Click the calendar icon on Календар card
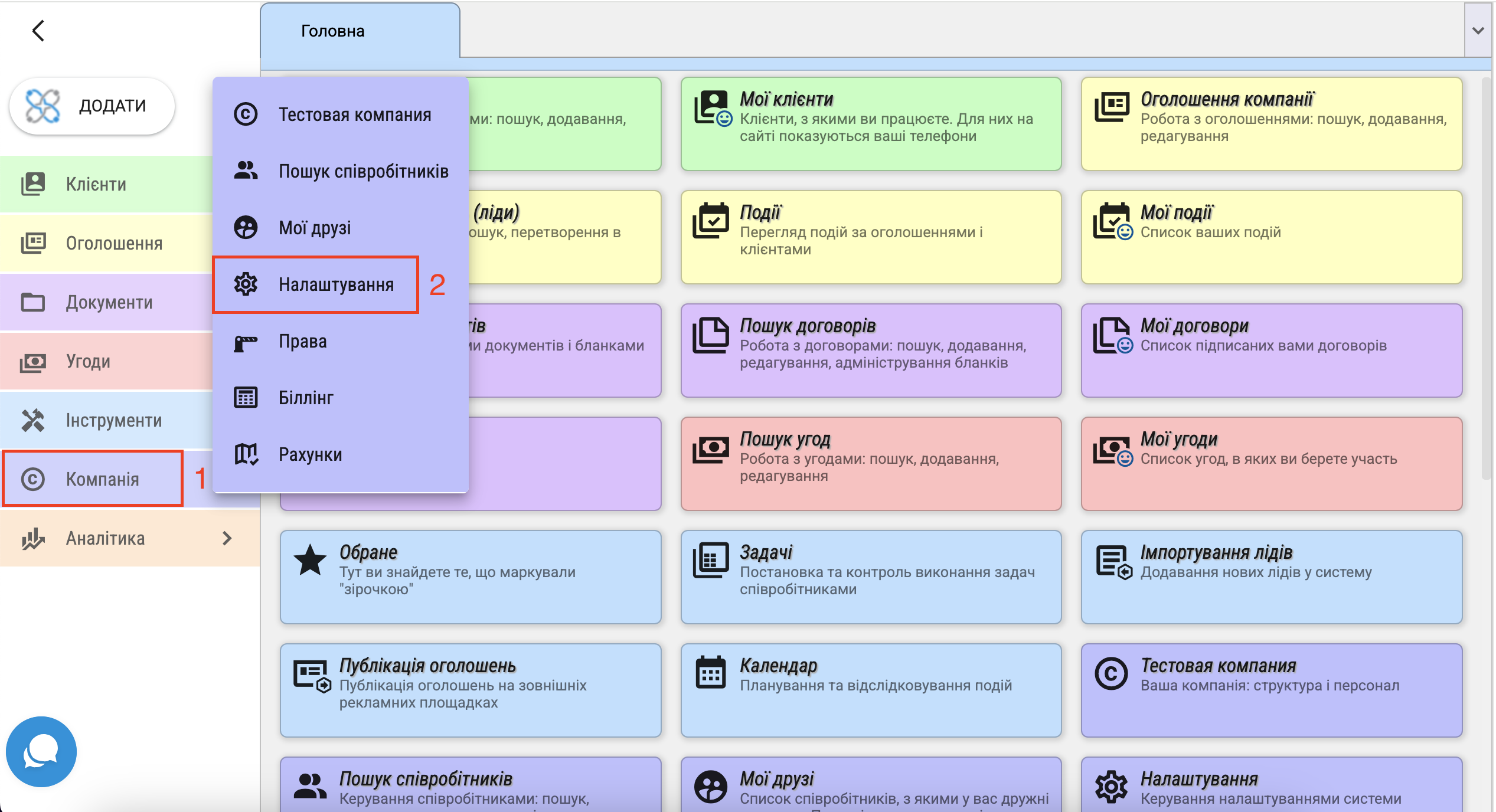1496x812 pixels. tap(710, 673)
